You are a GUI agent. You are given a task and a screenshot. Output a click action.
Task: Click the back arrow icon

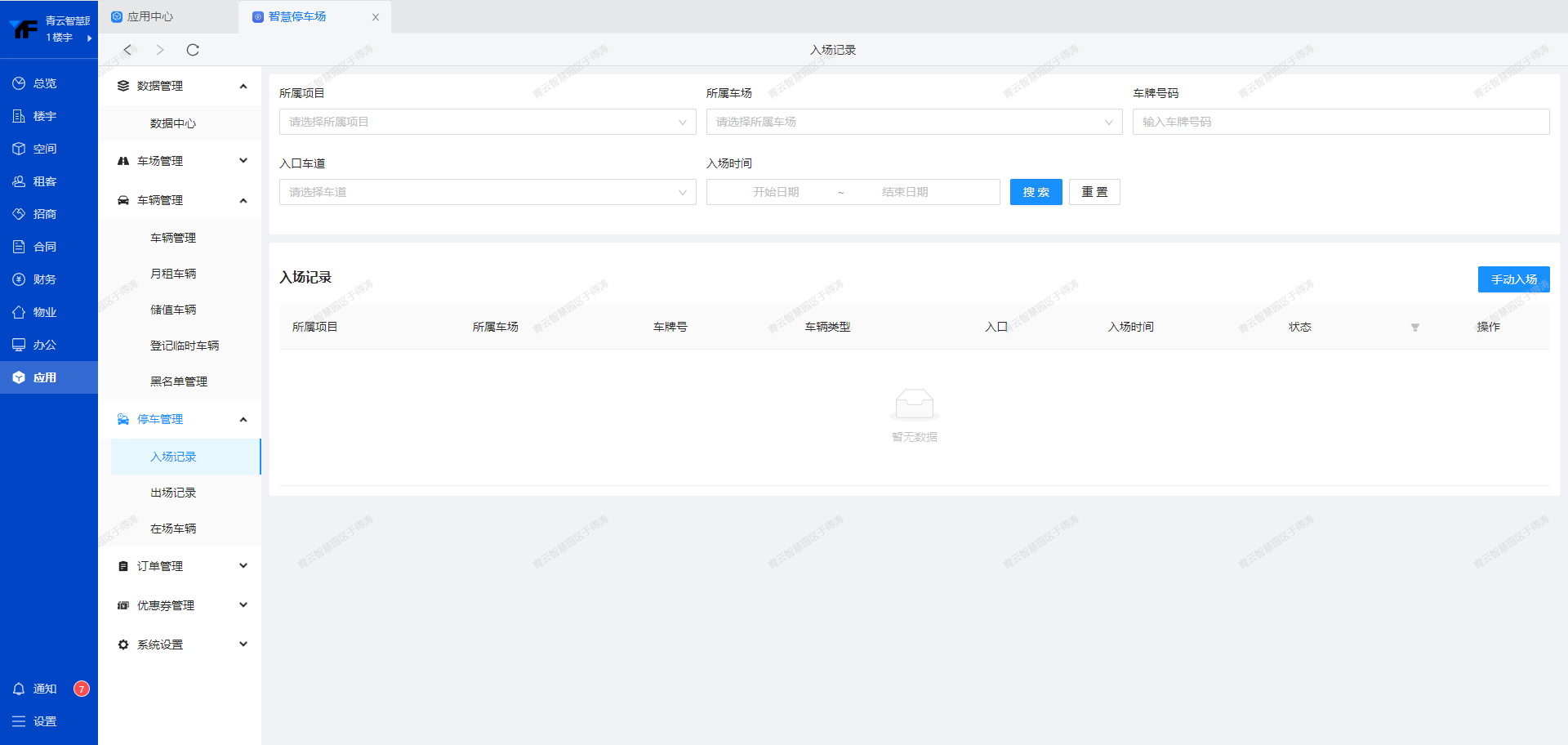(x=127, y=50)
